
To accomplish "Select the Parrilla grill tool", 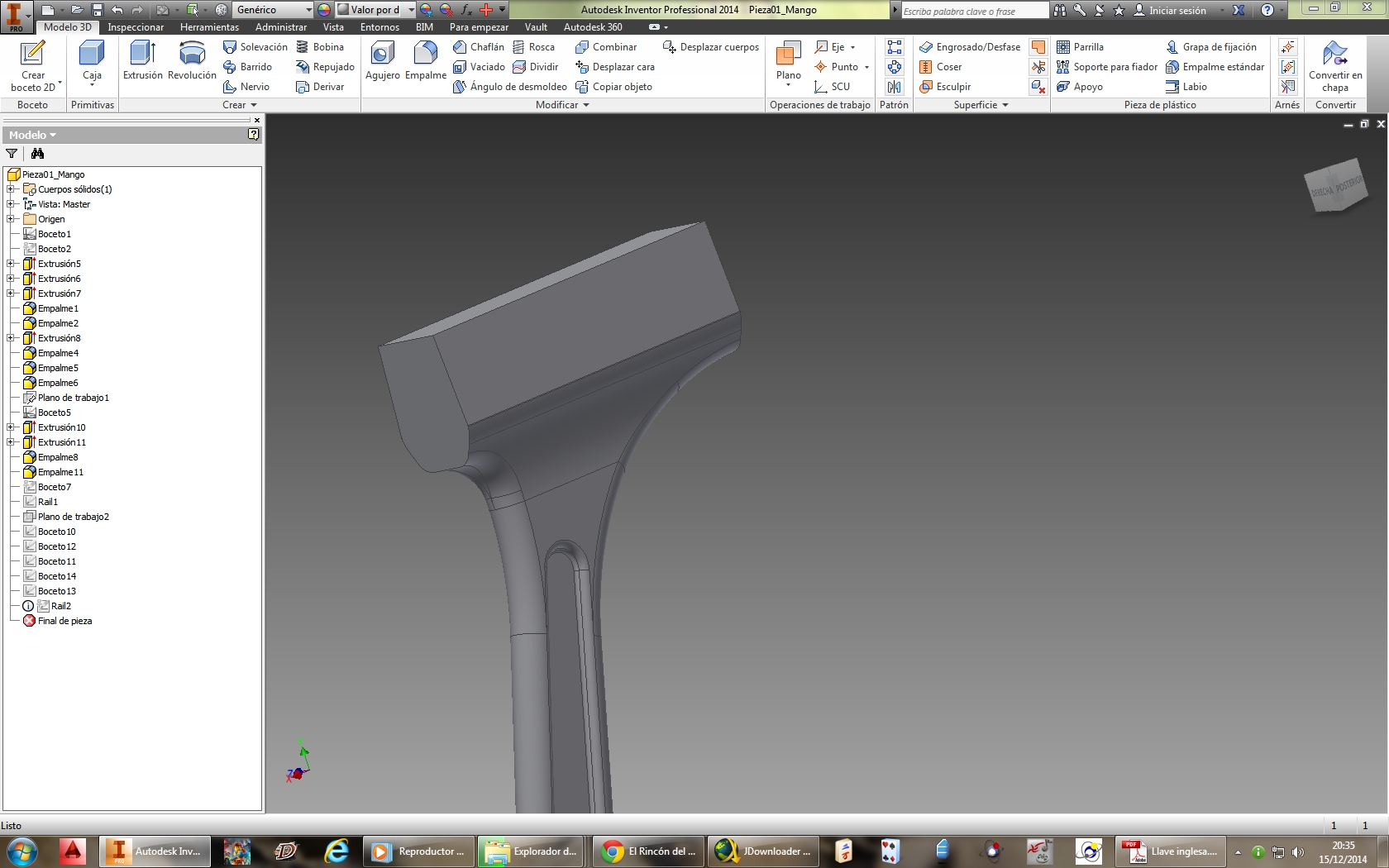I will coord(1080,47).
